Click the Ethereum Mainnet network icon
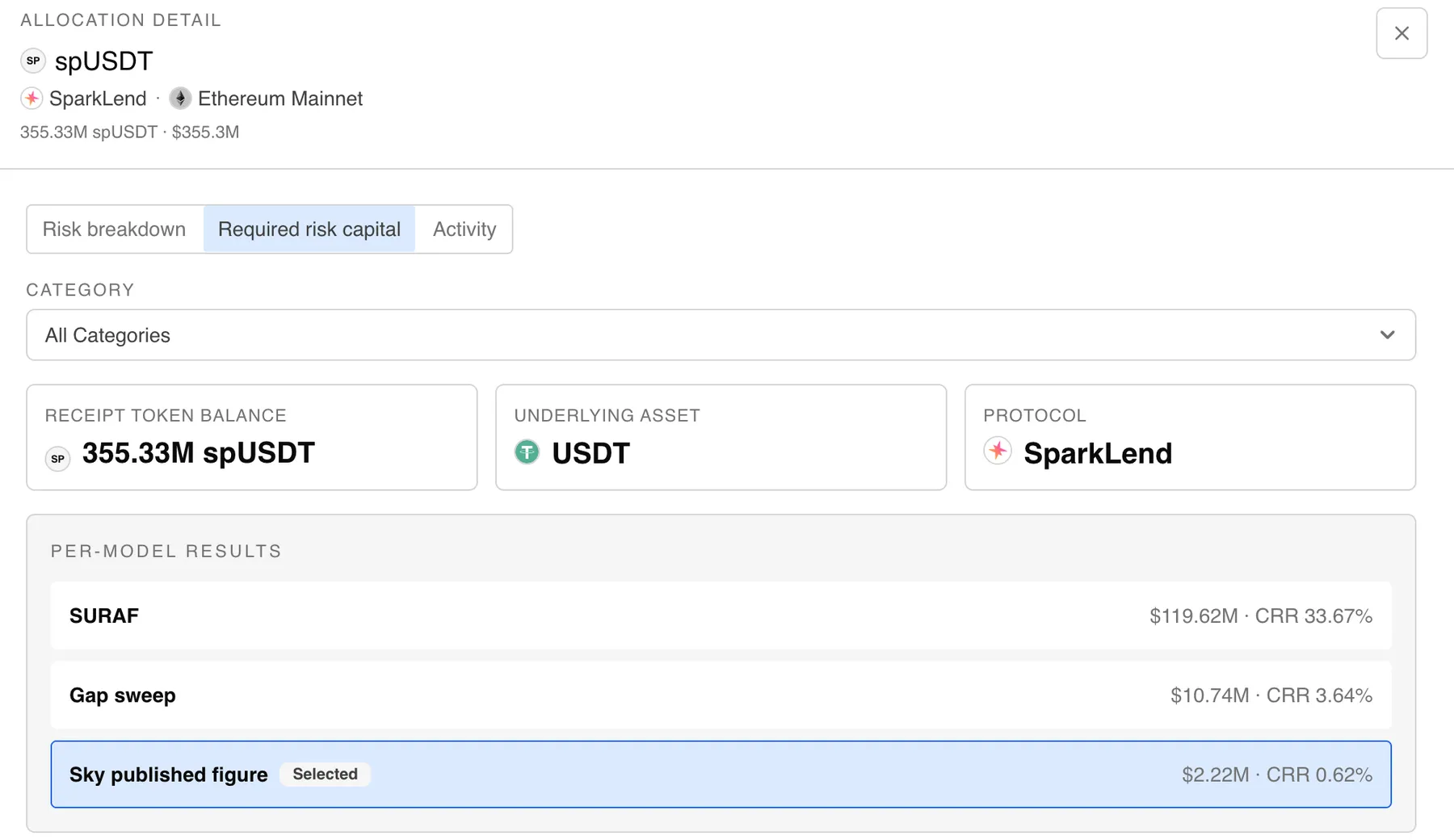Screen dimensions: 1454x840 point(180,99)
